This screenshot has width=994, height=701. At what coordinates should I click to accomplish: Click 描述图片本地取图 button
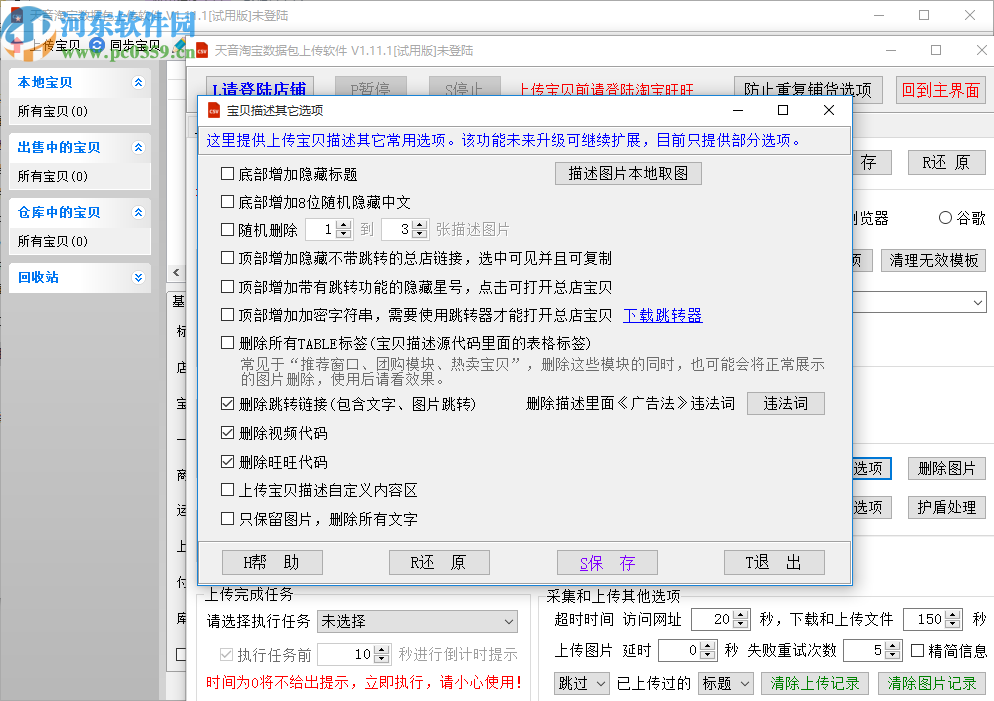click(628, 174)
